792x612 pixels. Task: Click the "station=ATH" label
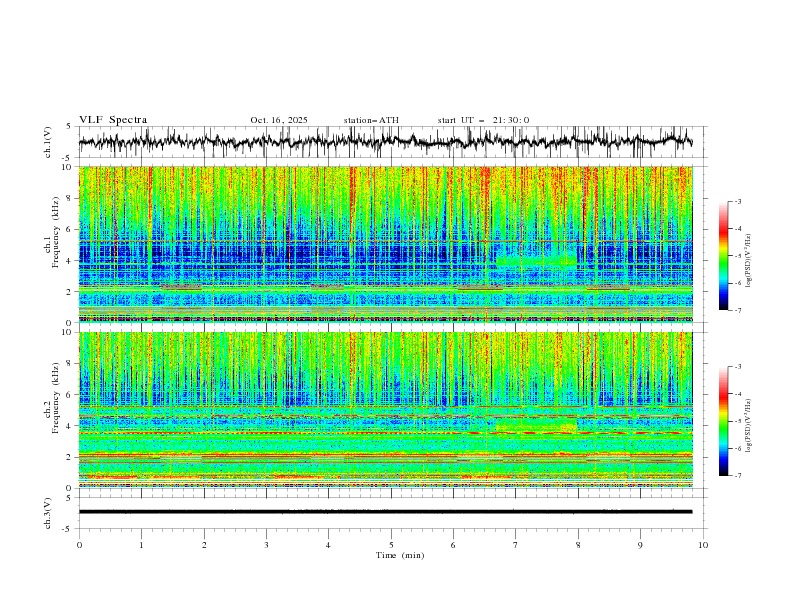371,120
